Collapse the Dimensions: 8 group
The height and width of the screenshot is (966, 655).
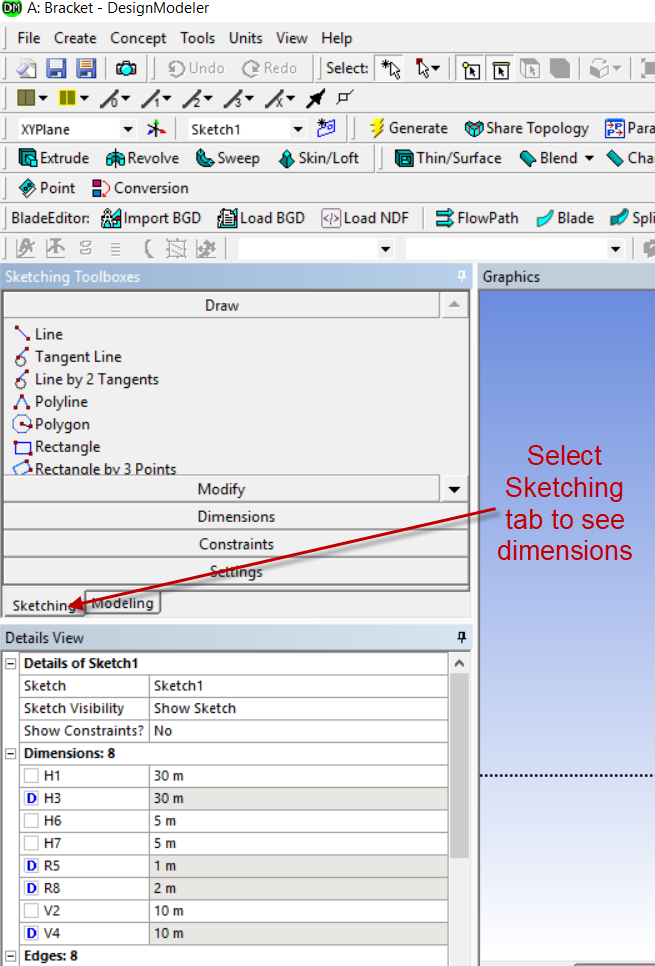10,753
